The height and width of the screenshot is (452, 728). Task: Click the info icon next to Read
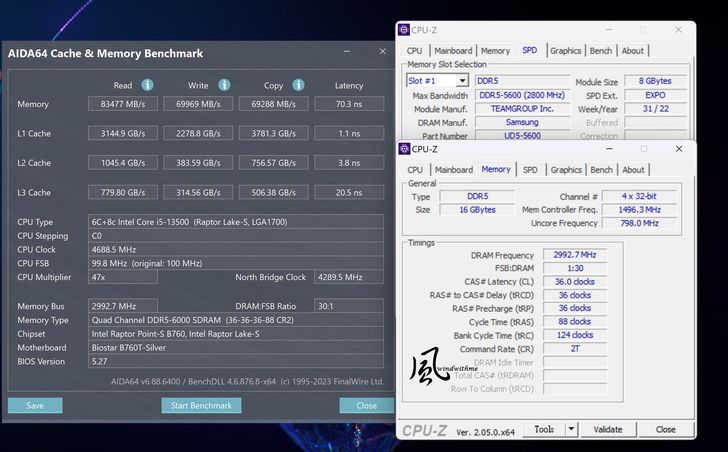148,85
